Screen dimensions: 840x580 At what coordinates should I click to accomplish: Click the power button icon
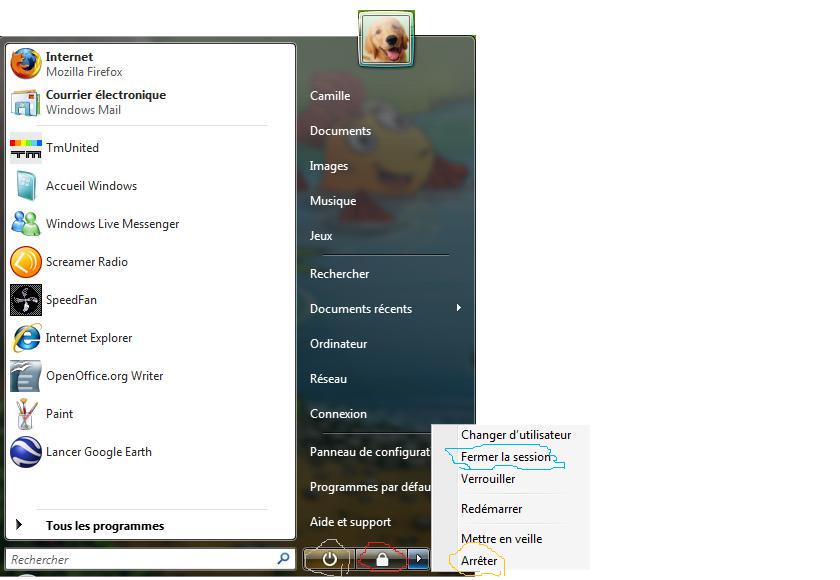point(330,560)
